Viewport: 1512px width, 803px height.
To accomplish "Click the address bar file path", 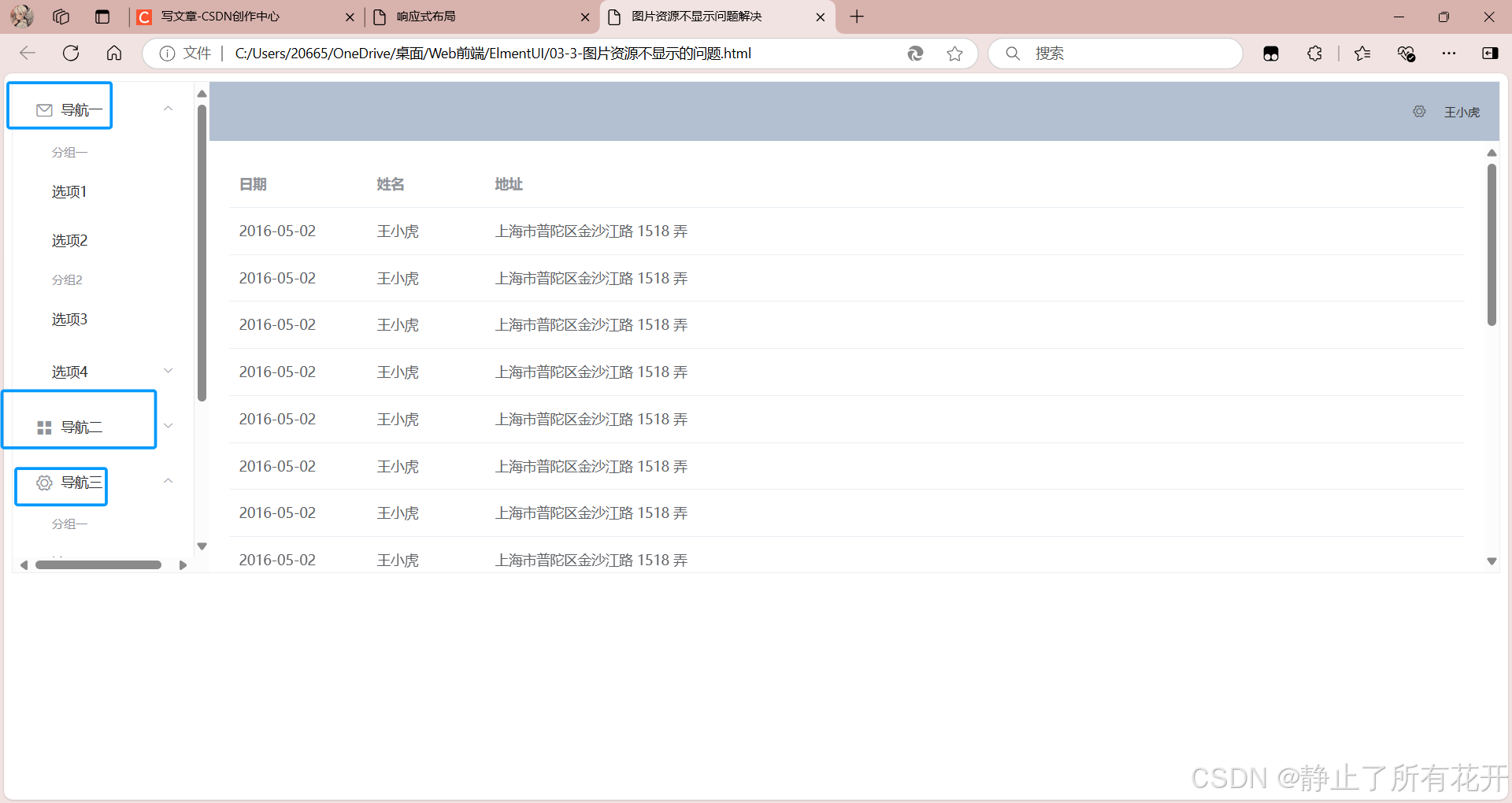I will coord(493,54).
